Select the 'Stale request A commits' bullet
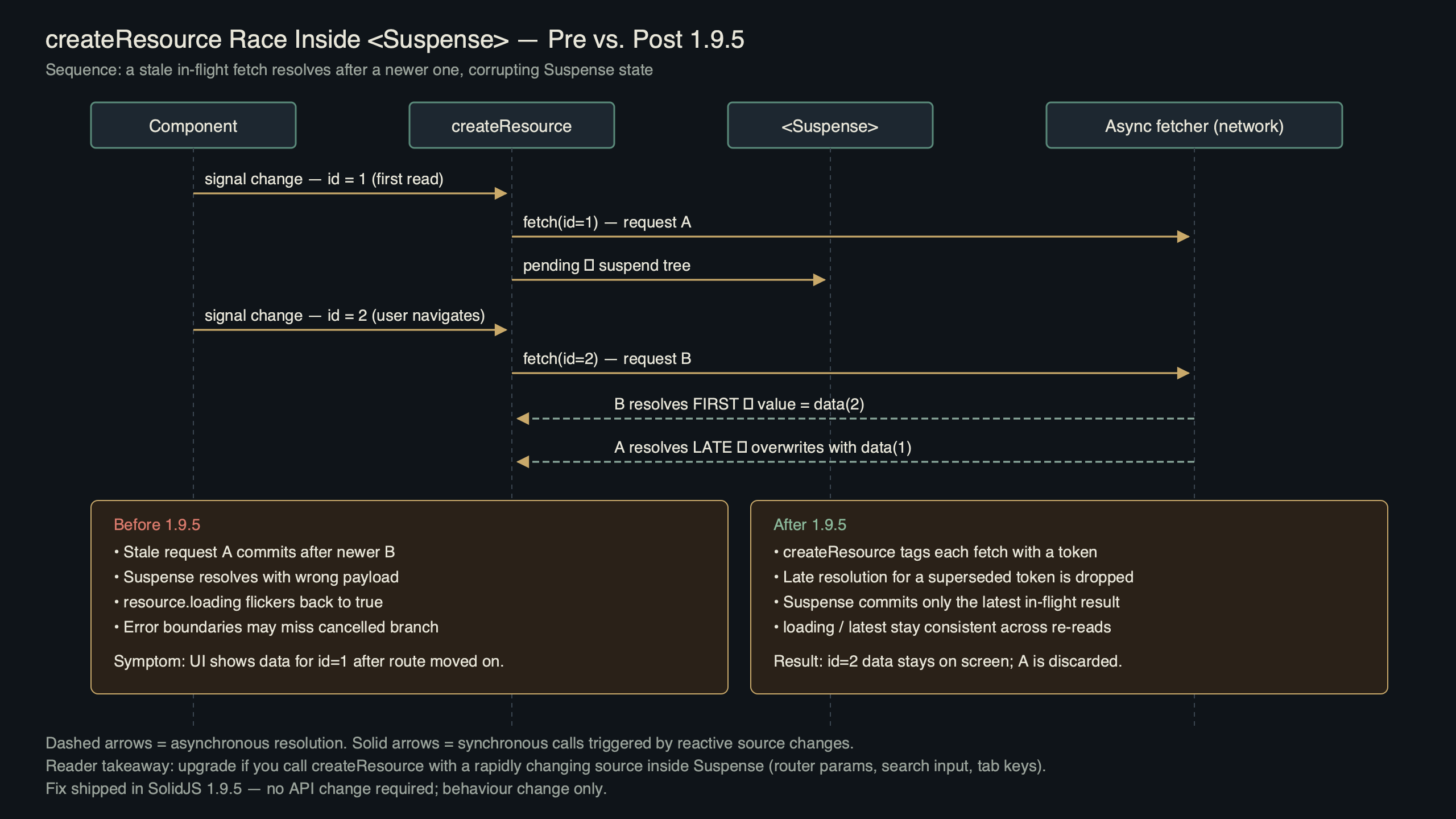The width and height of the screenshot is (1456, 819). pos(255,552)
